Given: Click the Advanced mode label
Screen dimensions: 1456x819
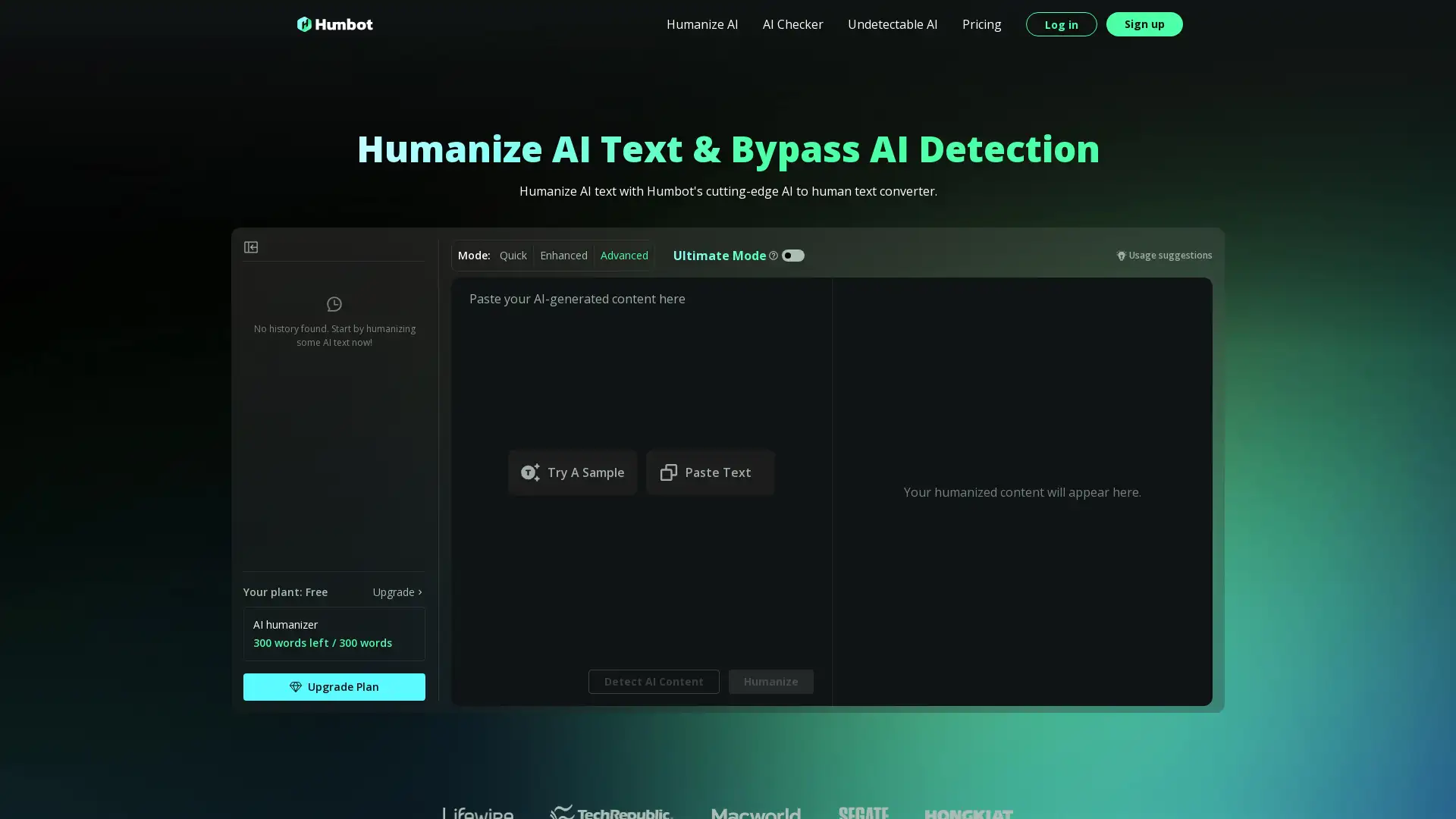Looking at the screenshot, I should click(624, 255).
